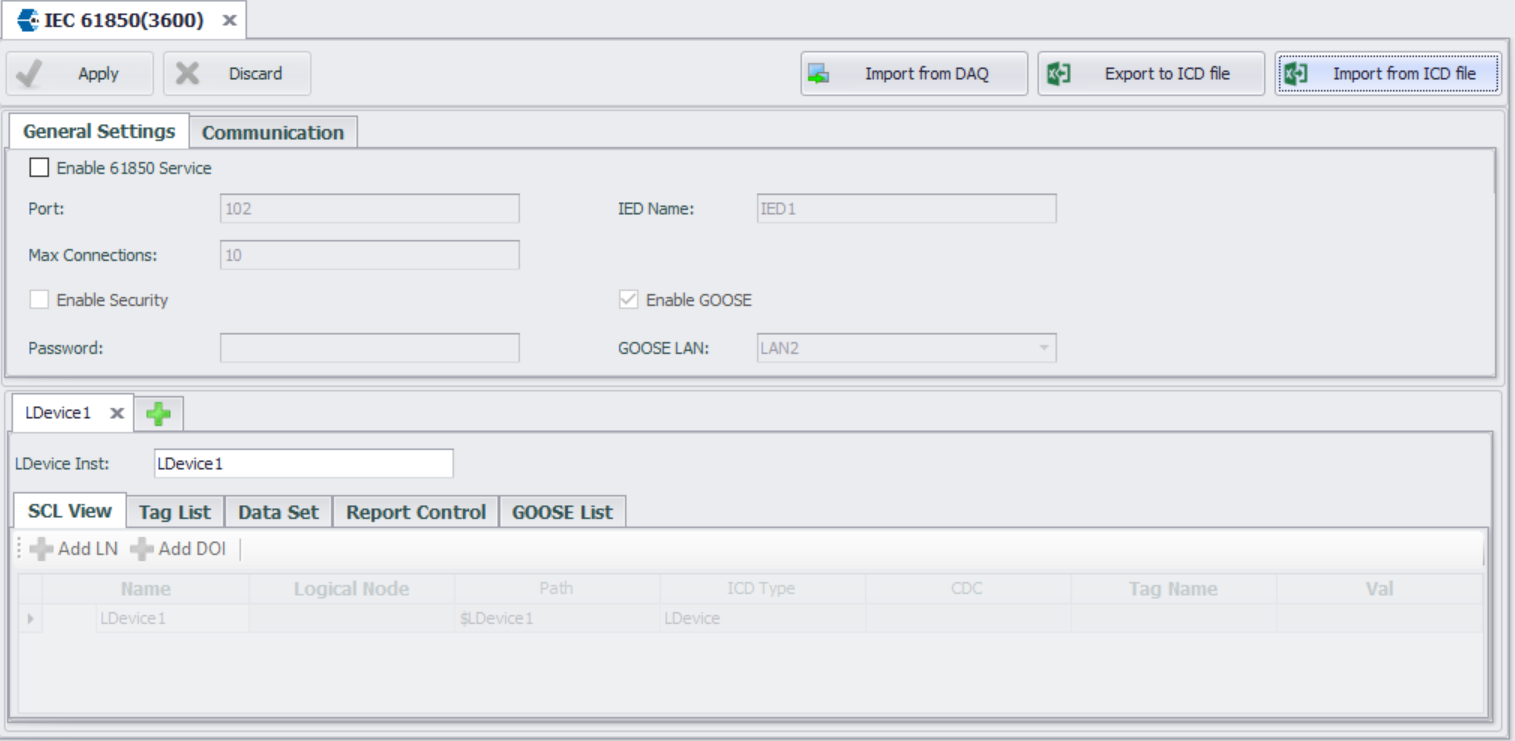Viewport: 1515px width, 741px height.
Task: Click the LDevice Inst input field
Action: tap(303, 464)
